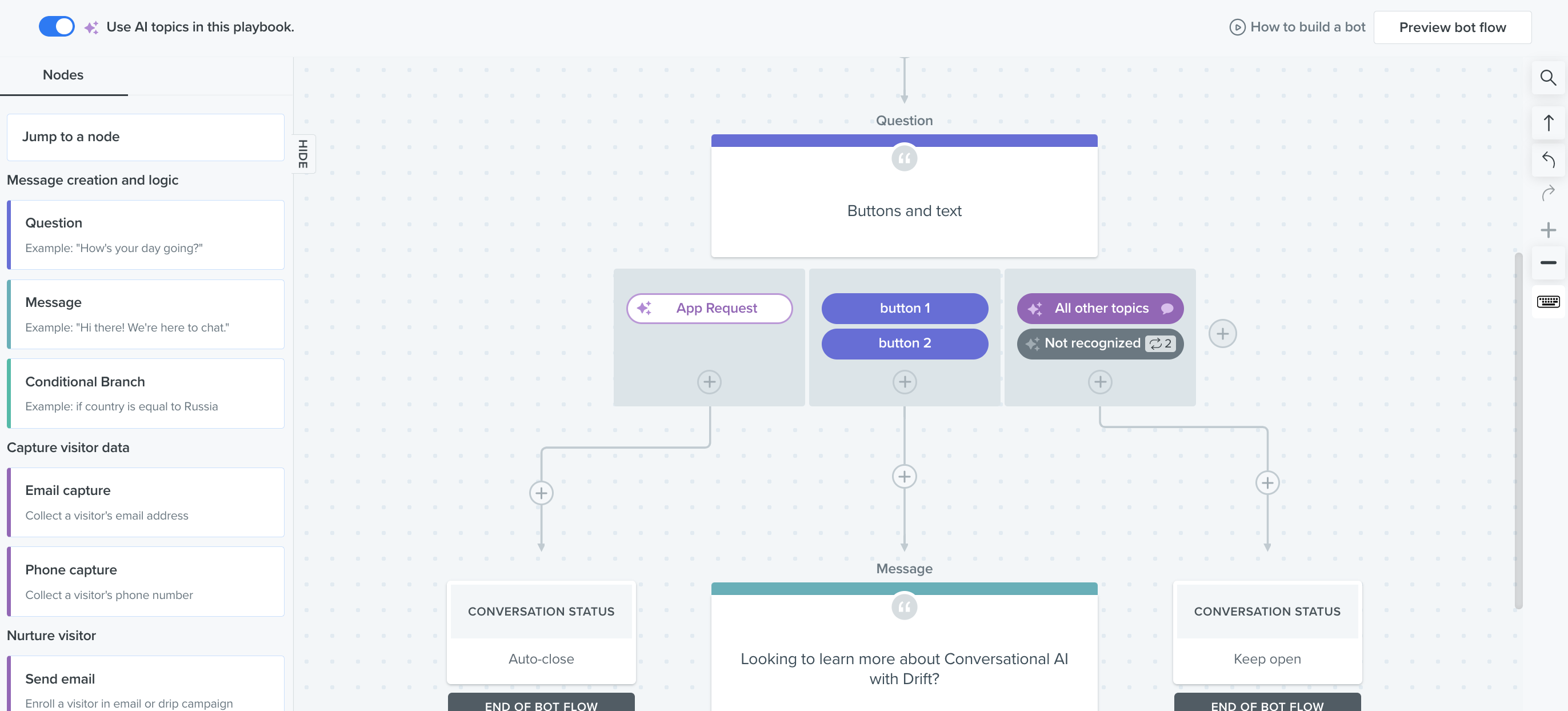
Task: Click the Jump to a node field
Action: [146, 137]
